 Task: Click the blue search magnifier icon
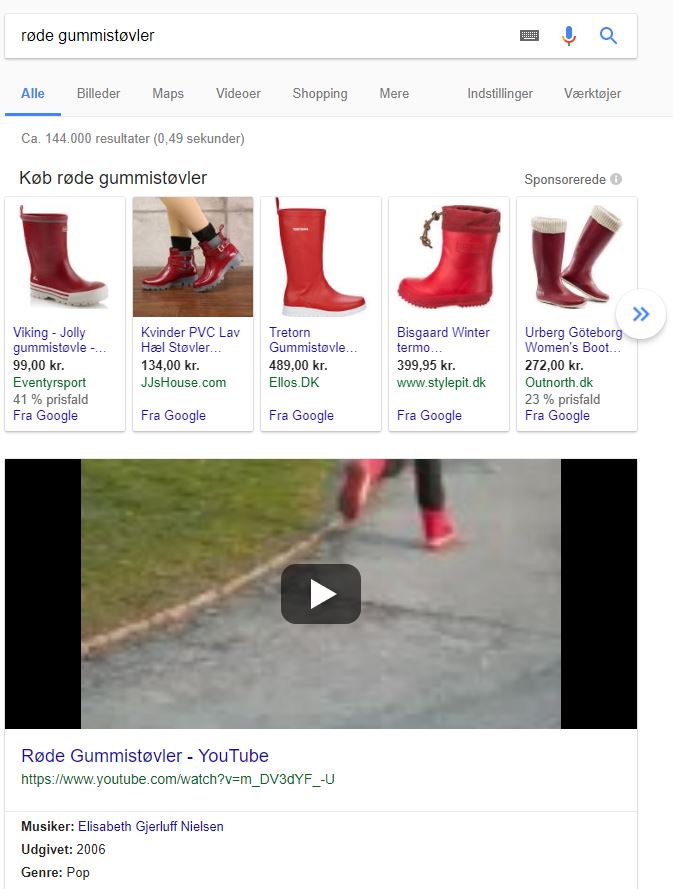pos(608,36)
